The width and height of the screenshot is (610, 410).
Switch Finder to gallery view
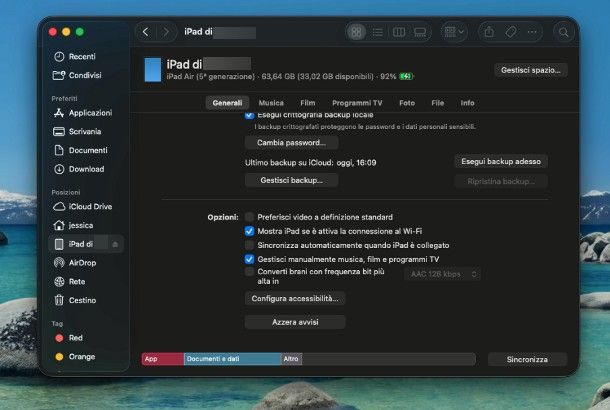click(420, 33)
